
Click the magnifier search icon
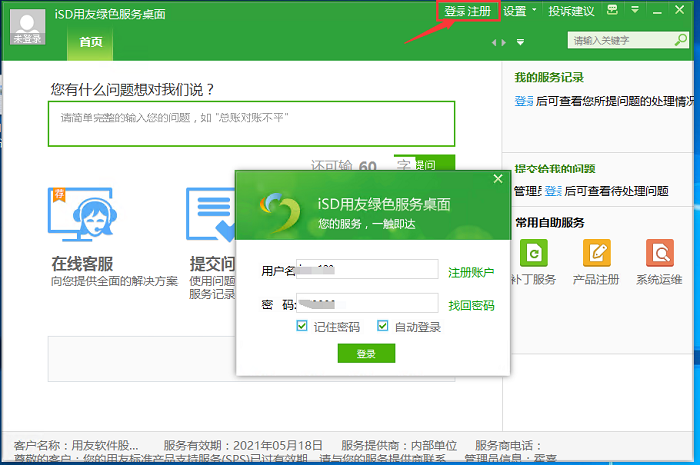click(x=681, y=40)
